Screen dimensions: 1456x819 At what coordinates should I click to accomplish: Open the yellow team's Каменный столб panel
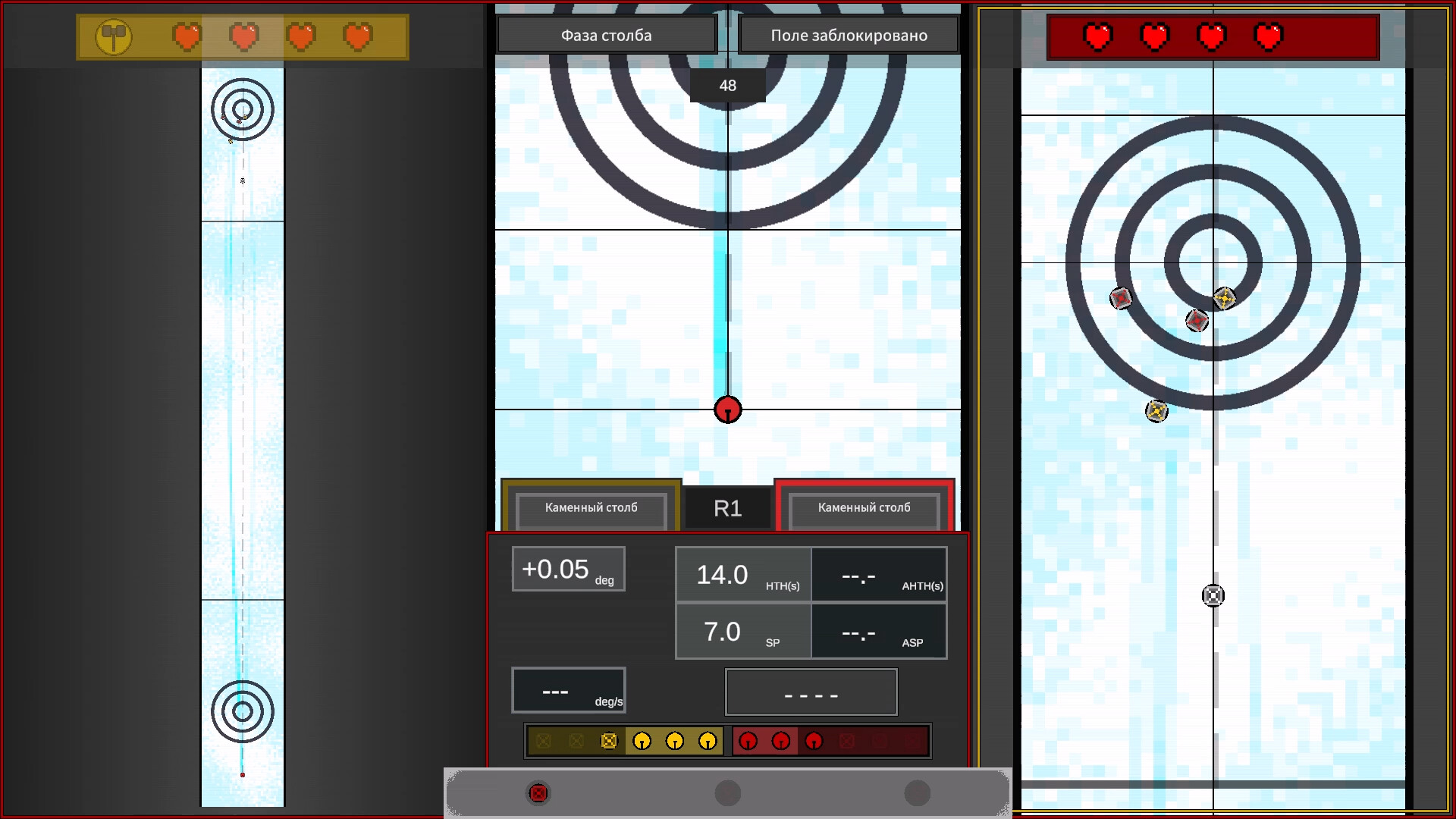pyautogui.click(x=591, y=508)
